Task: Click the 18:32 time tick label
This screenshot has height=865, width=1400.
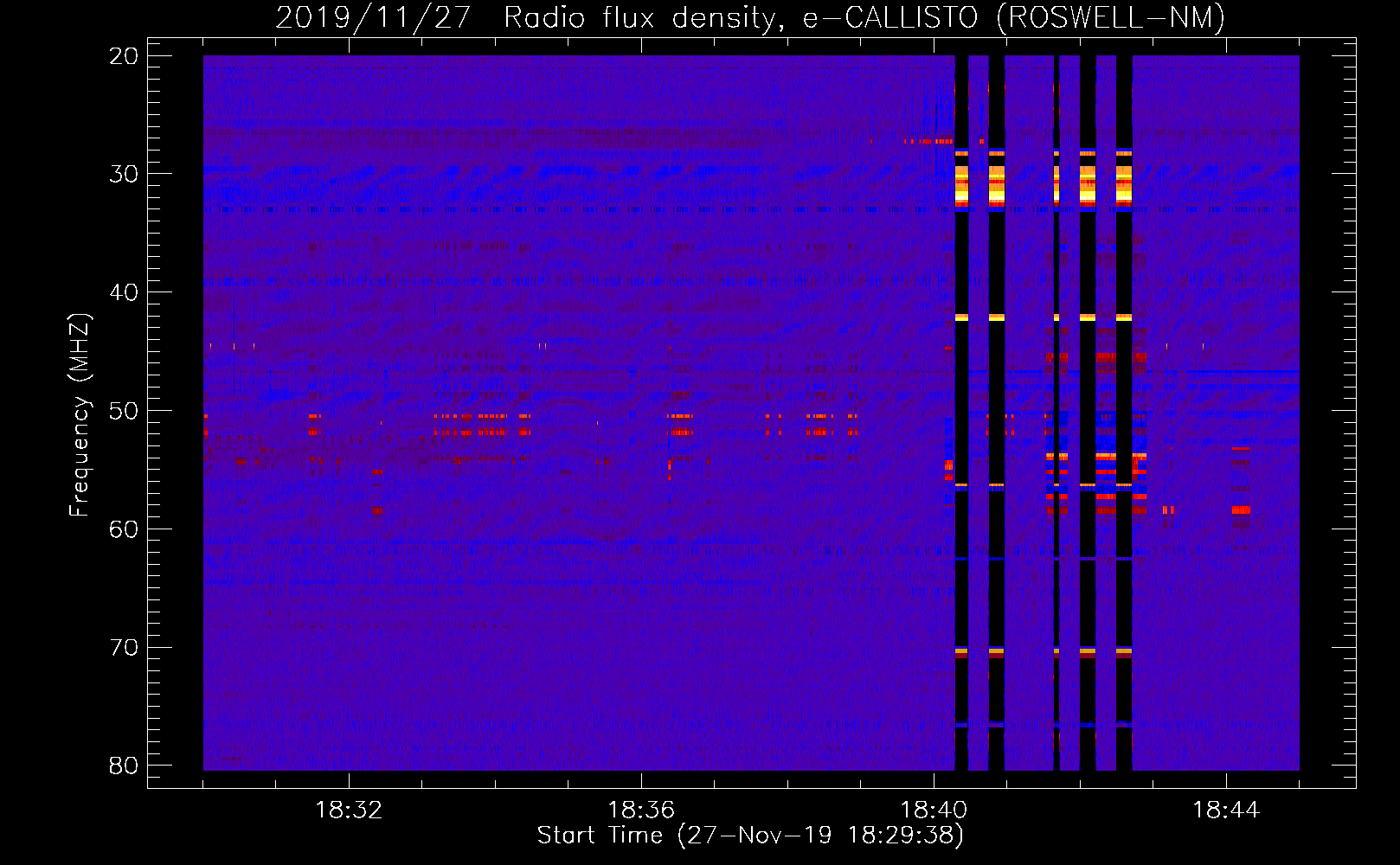Action: click(x=349, y=811)
